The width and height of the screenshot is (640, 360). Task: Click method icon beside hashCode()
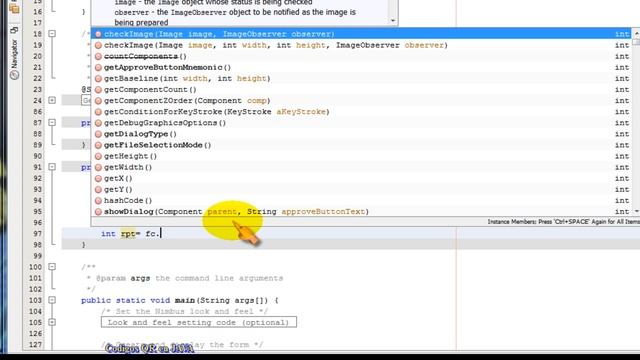(98, 200)
